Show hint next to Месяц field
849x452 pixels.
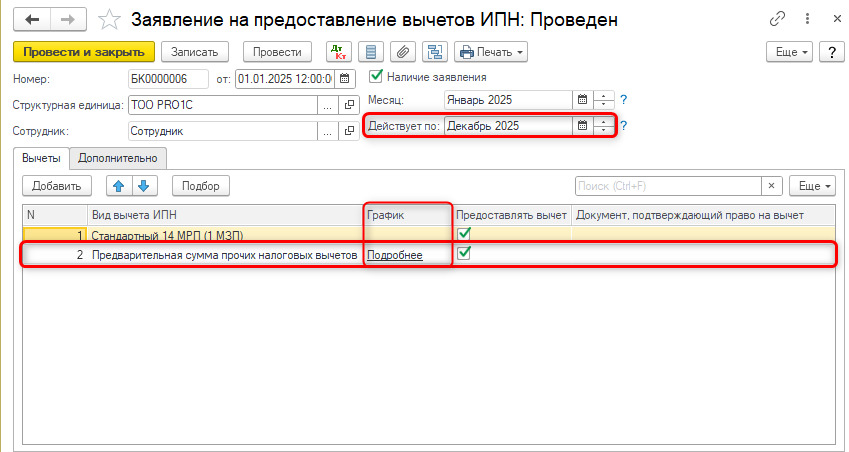point(623,100)
